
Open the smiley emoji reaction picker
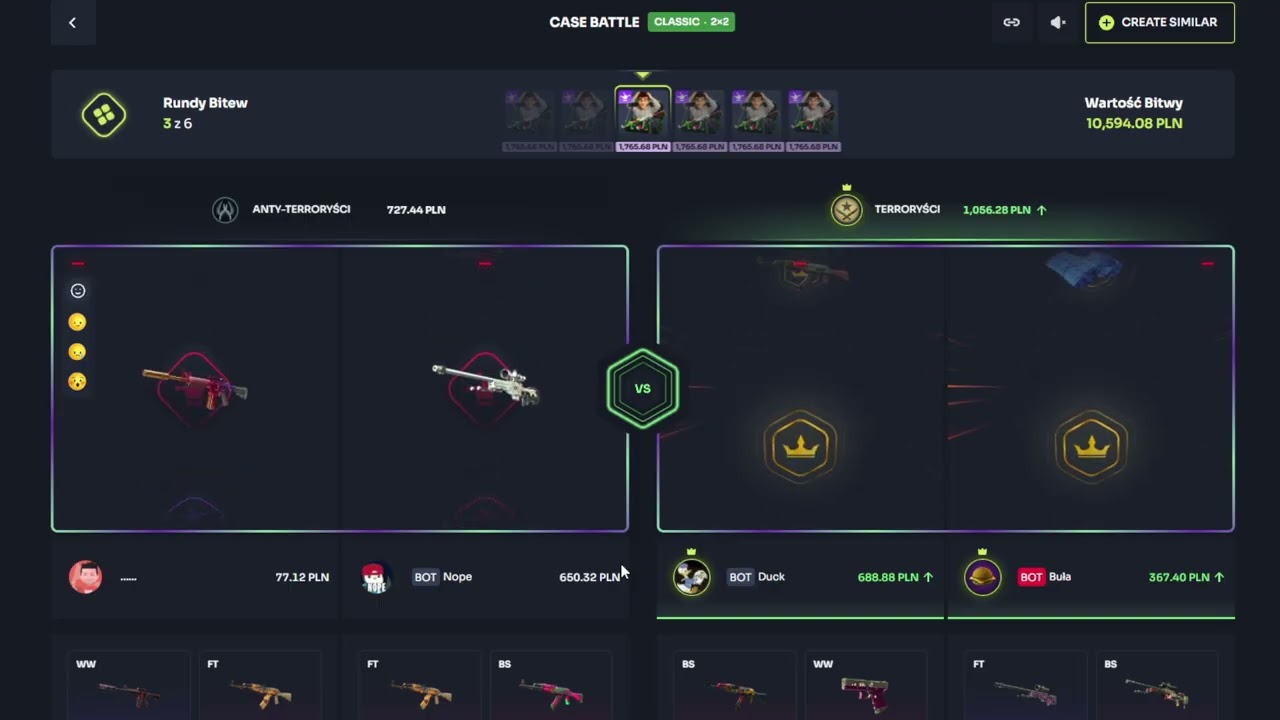click(78, 291)
